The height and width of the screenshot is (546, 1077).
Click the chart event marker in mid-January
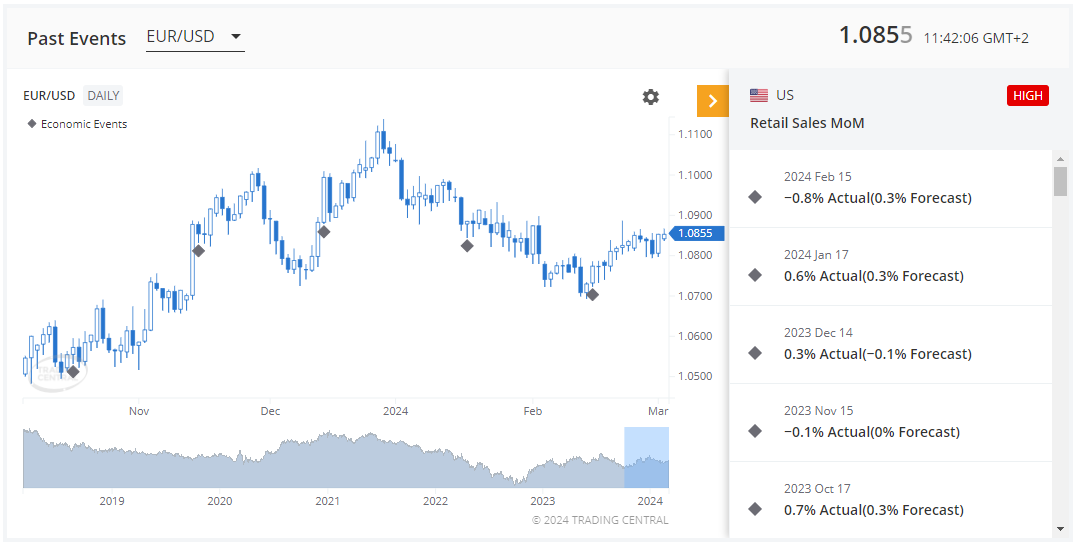tap(467, 245)
